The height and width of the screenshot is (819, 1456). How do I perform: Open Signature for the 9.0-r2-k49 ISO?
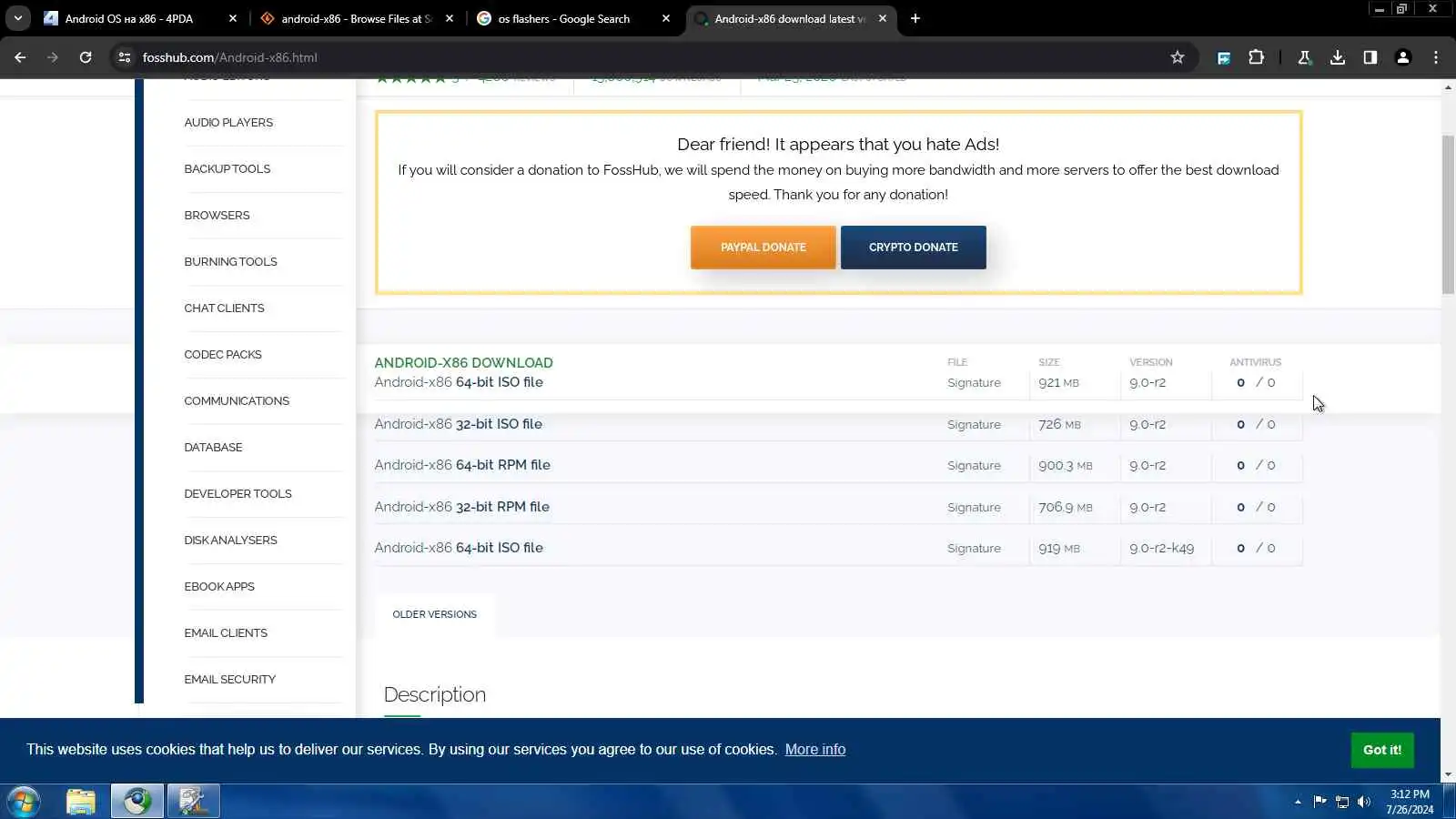974,549
